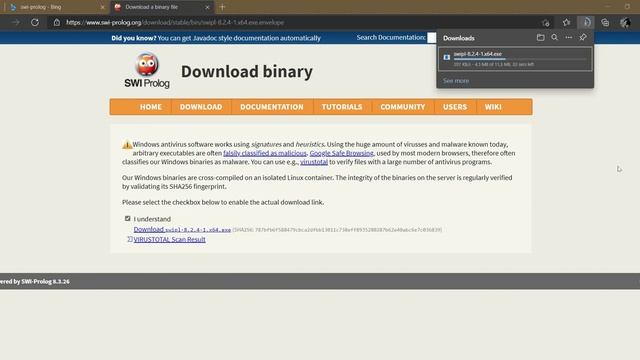This screenshot has height=360, width=640.
Task: Close the swi-prolog Bing tab
Action: (x=102, y=7)
